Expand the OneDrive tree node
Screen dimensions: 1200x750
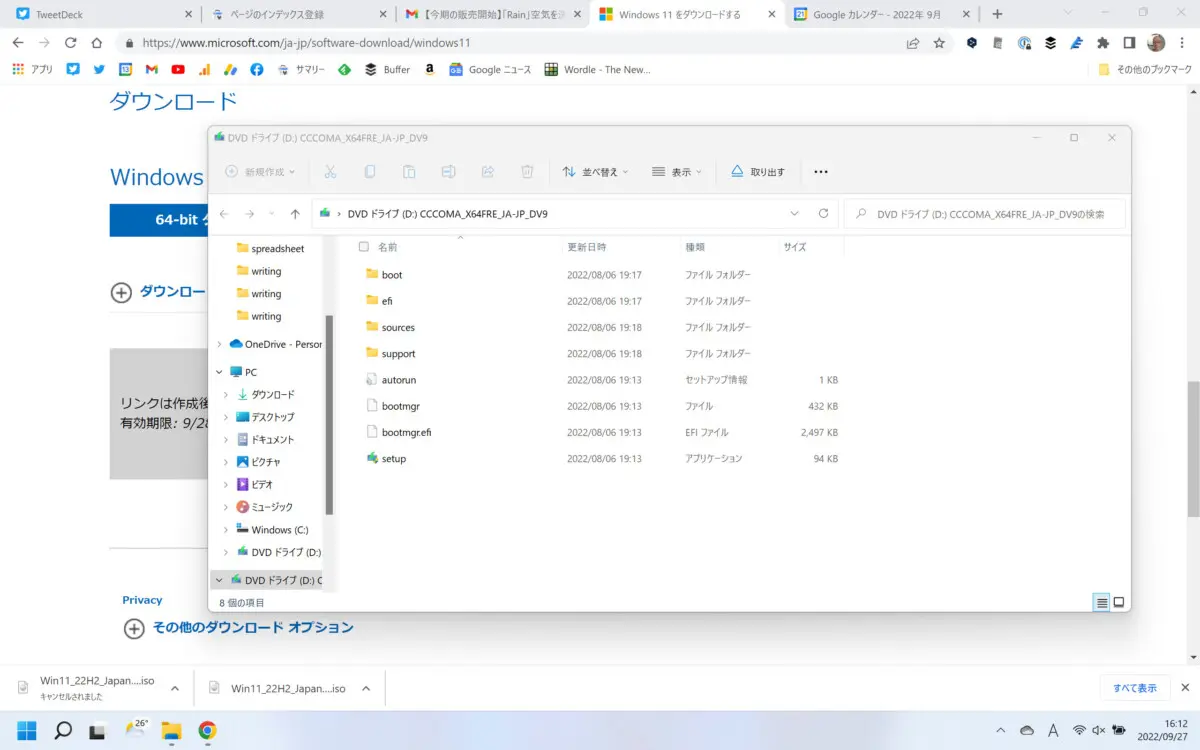[220, 344]
